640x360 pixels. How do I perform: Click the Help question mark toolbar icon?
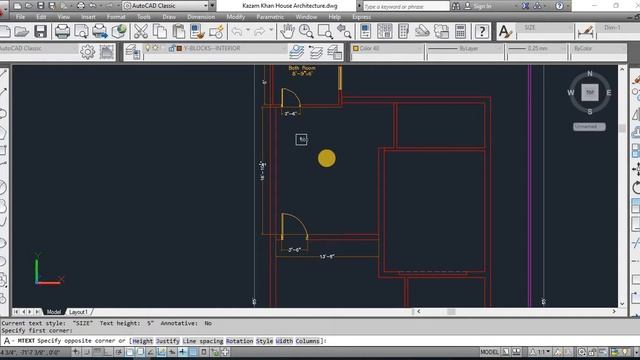tap(482, 31)
